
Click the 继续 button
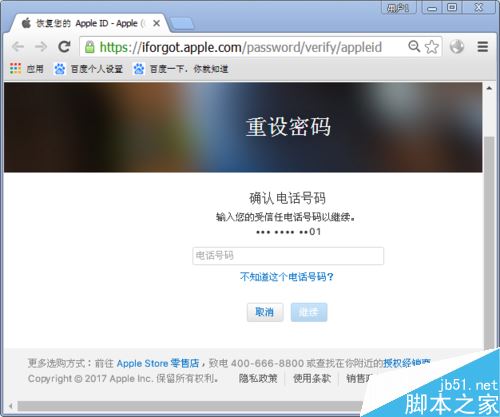pyautogui.click(x=309, y=312)
